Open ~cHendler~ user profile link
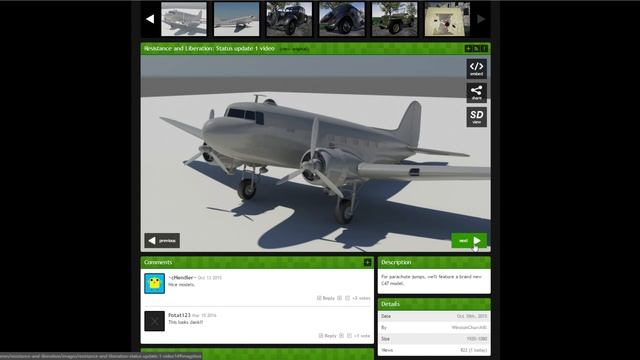640x360 pixels. (182, 278)
